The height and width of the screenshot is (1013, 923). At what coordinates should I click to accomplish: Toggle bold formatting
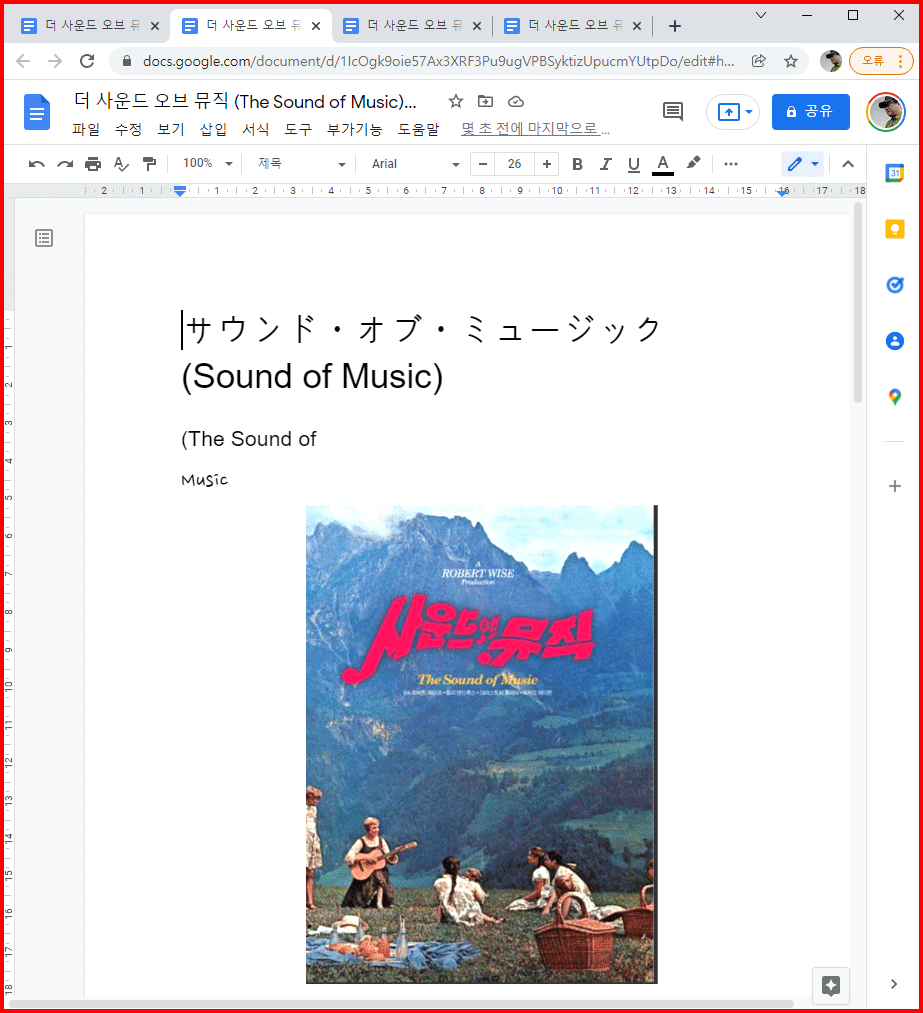[x=577, y=164]
